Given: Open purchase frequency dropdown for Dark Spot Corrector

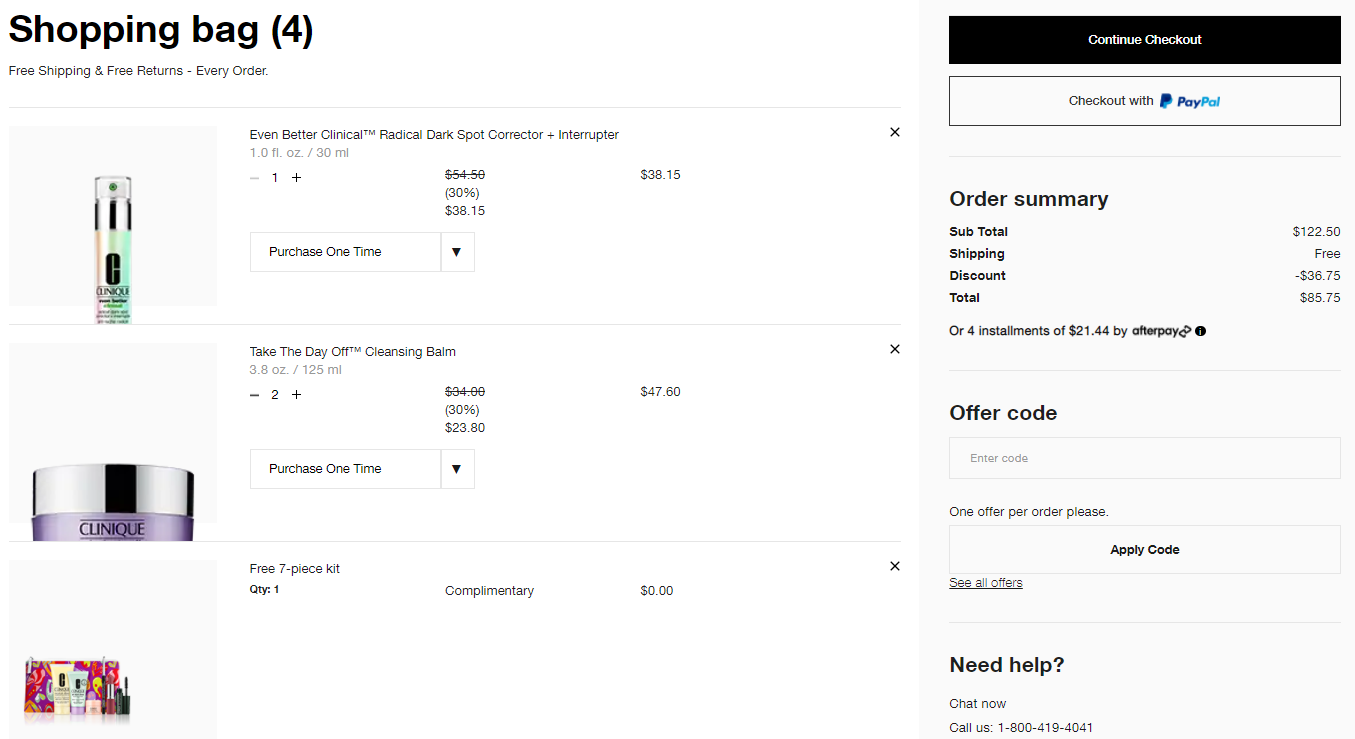Looking at the screenshot, I should pos(457,252).
